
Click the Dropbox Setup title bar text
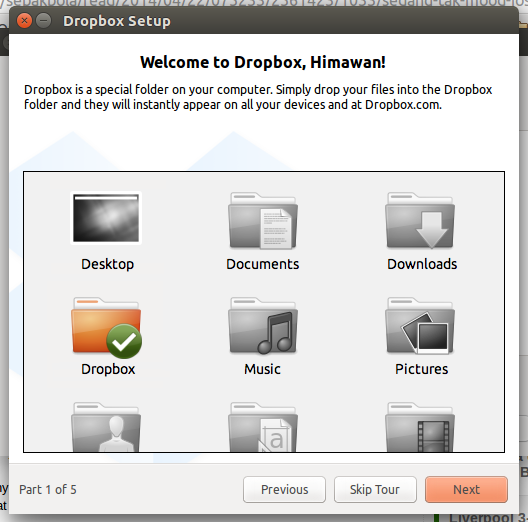[117, 21]
